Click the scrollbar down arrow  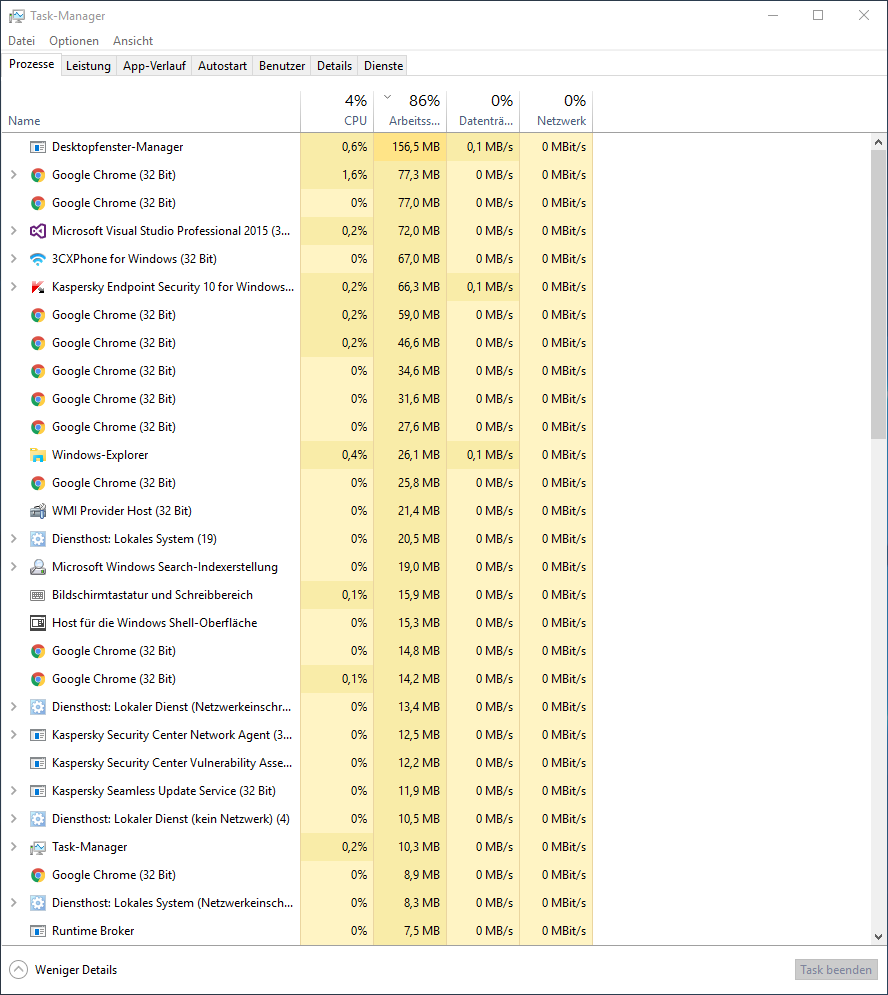coord(878,937)
